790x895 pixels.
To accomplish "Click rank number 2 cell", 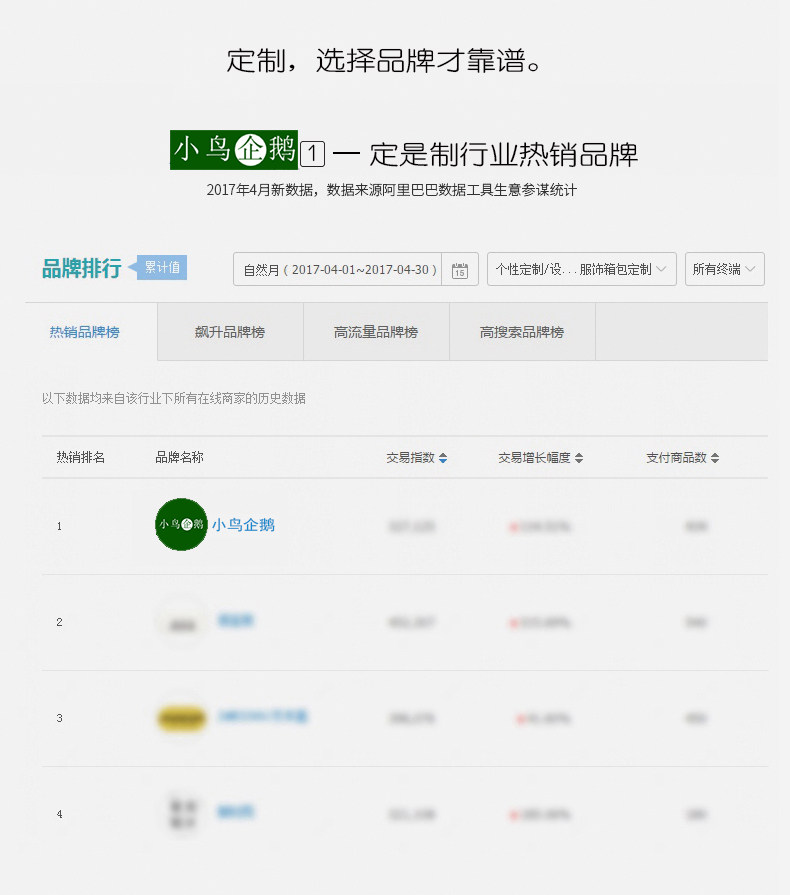I will (59, 622).
